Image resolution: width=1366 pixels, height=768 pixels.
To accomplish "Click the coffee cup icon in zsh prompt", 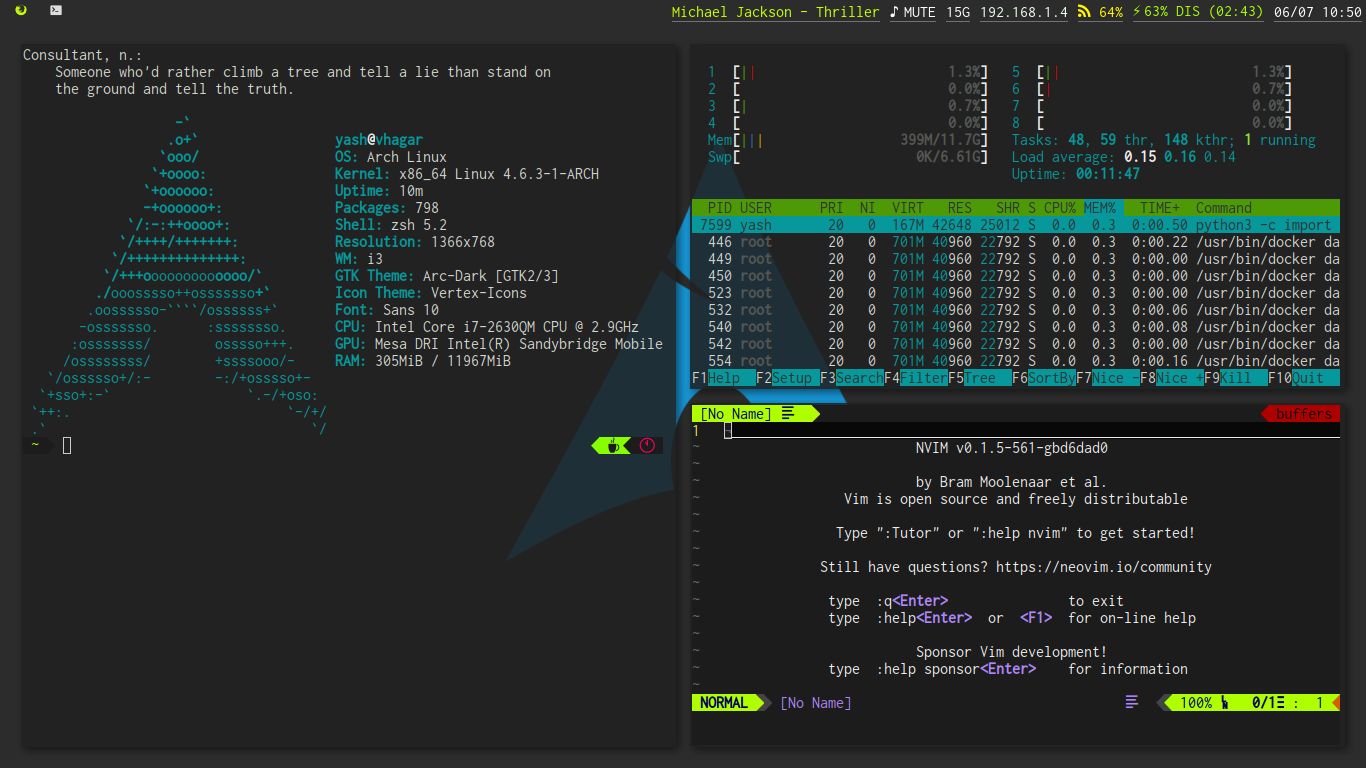I will pos(613,445).
